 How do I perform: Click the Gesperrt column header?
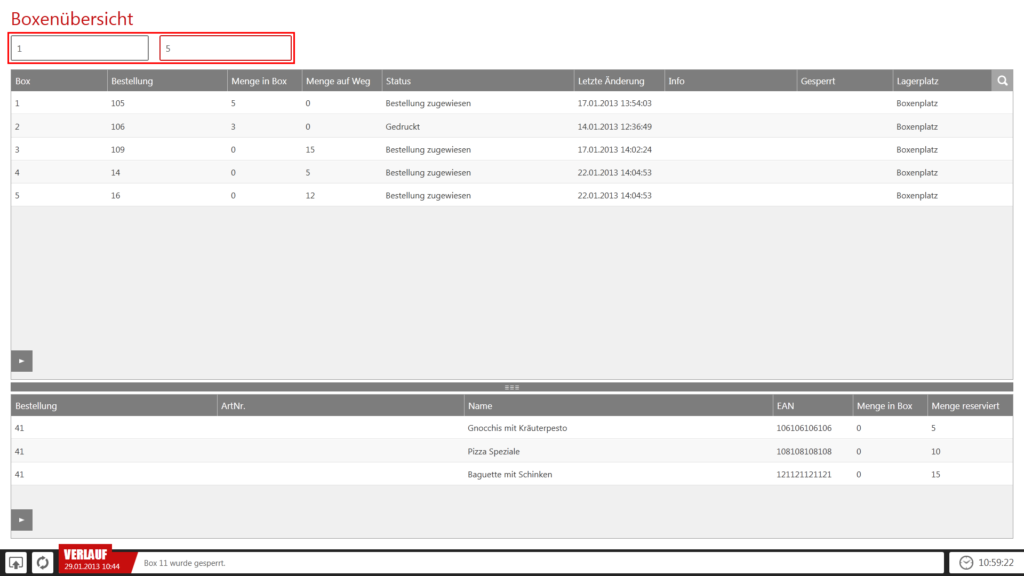pyautogui.click(x=843, y=81)
